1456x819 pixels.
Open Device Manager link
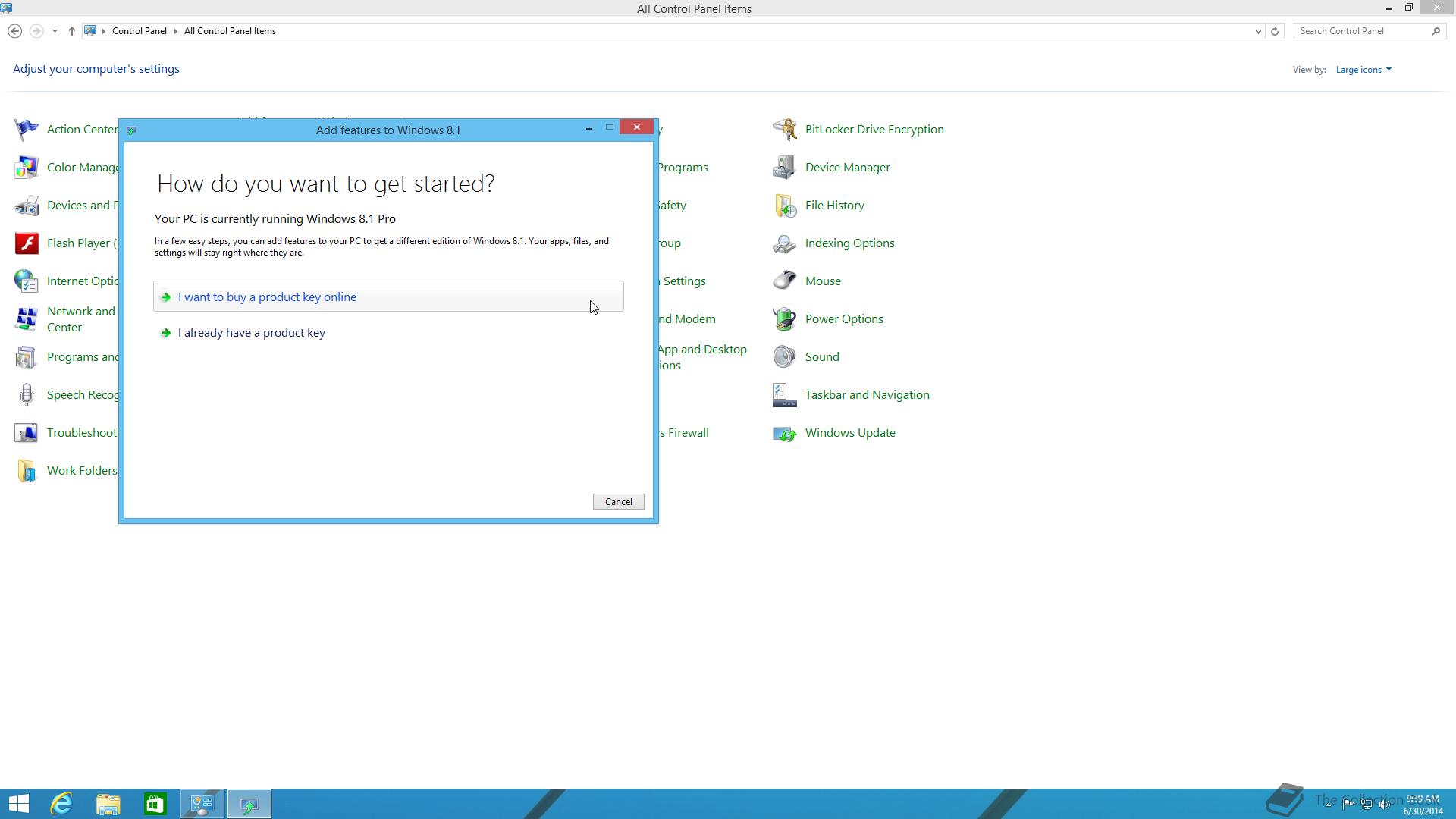pos(848,168)
